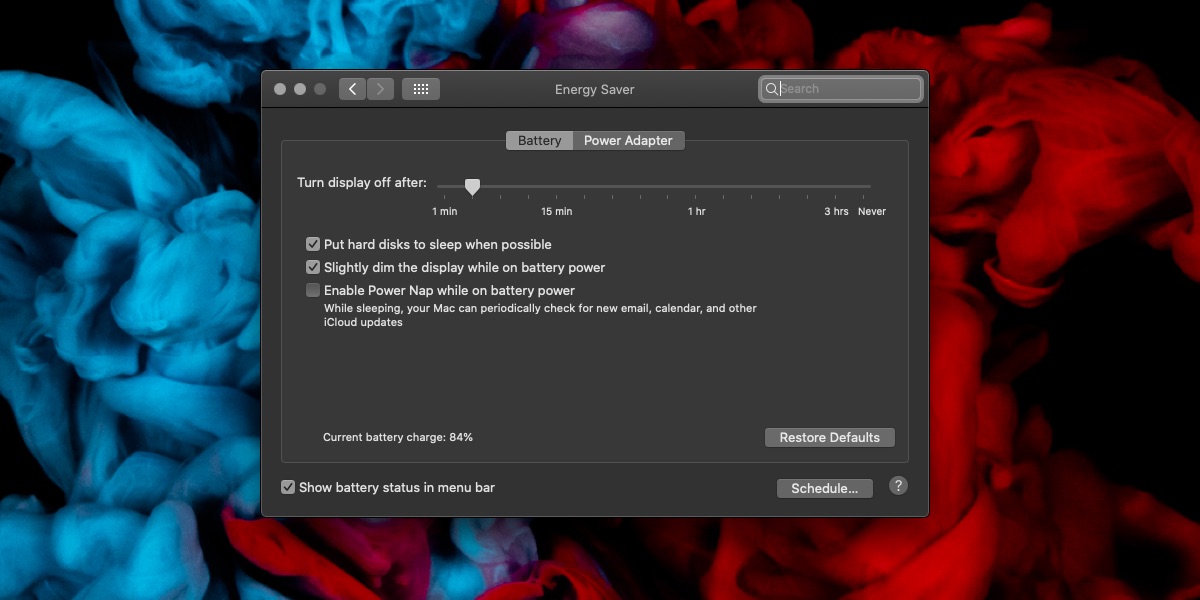Close the Energy Saver window
Image resolution: width=1200 pixels, height=600 pixels.
click(280, 89)
